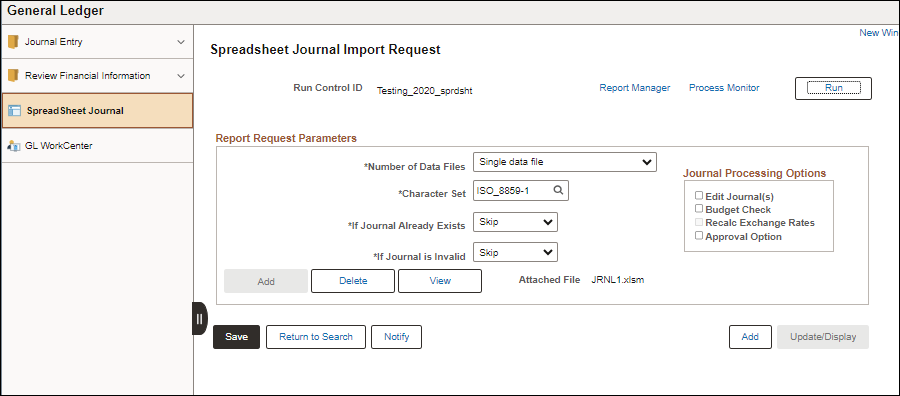Screen dimensions: 900x396
Task: Click the General Ledger title
Action: (x=56, y=10)
